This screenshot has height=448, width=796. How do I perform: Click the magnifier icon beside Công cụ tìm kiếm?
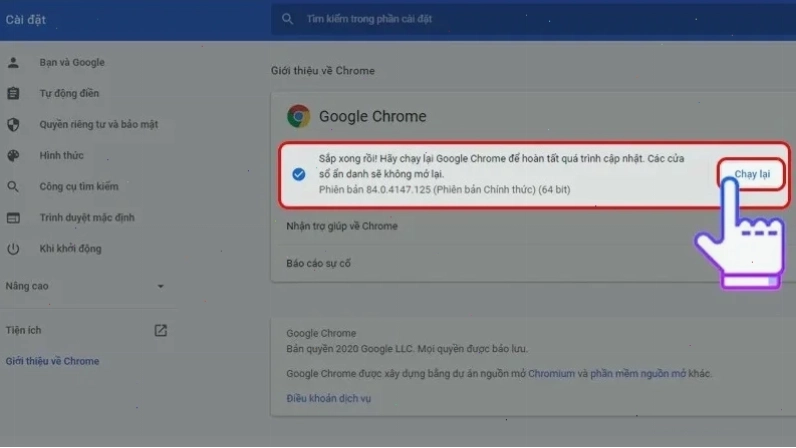tap(13, 186)
